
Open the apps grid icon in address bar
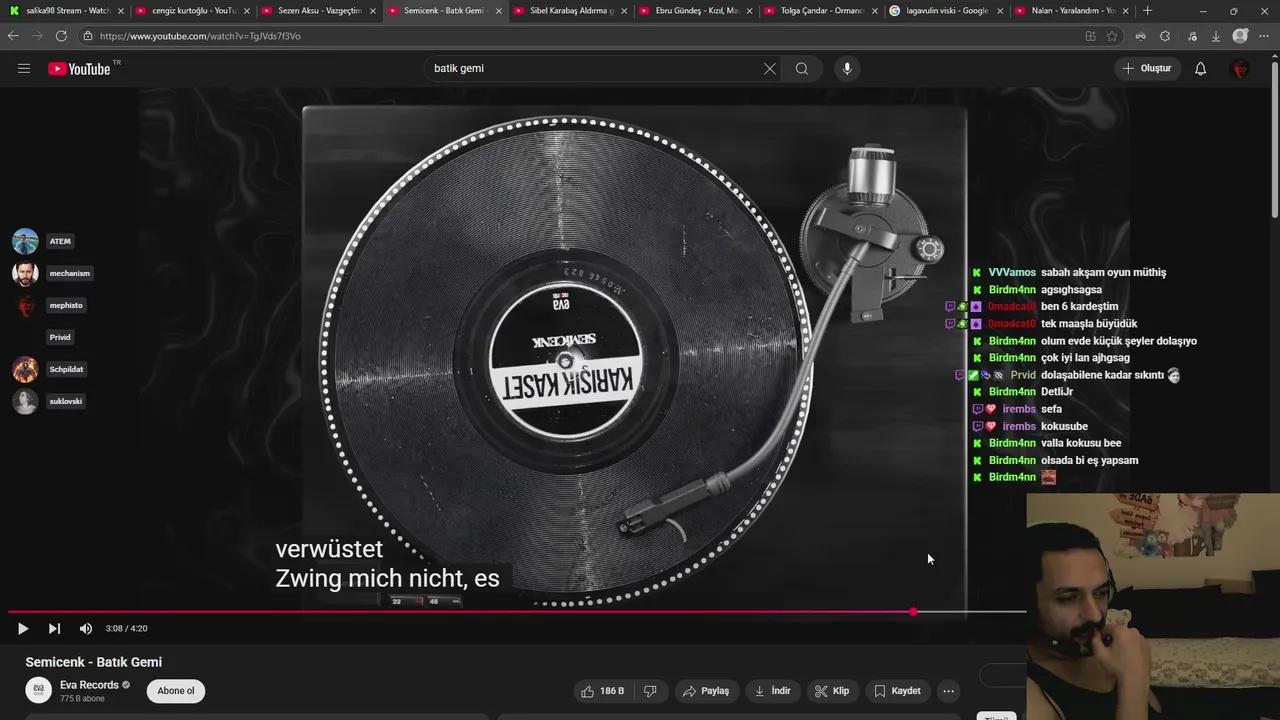click(x=1090, y=36)
